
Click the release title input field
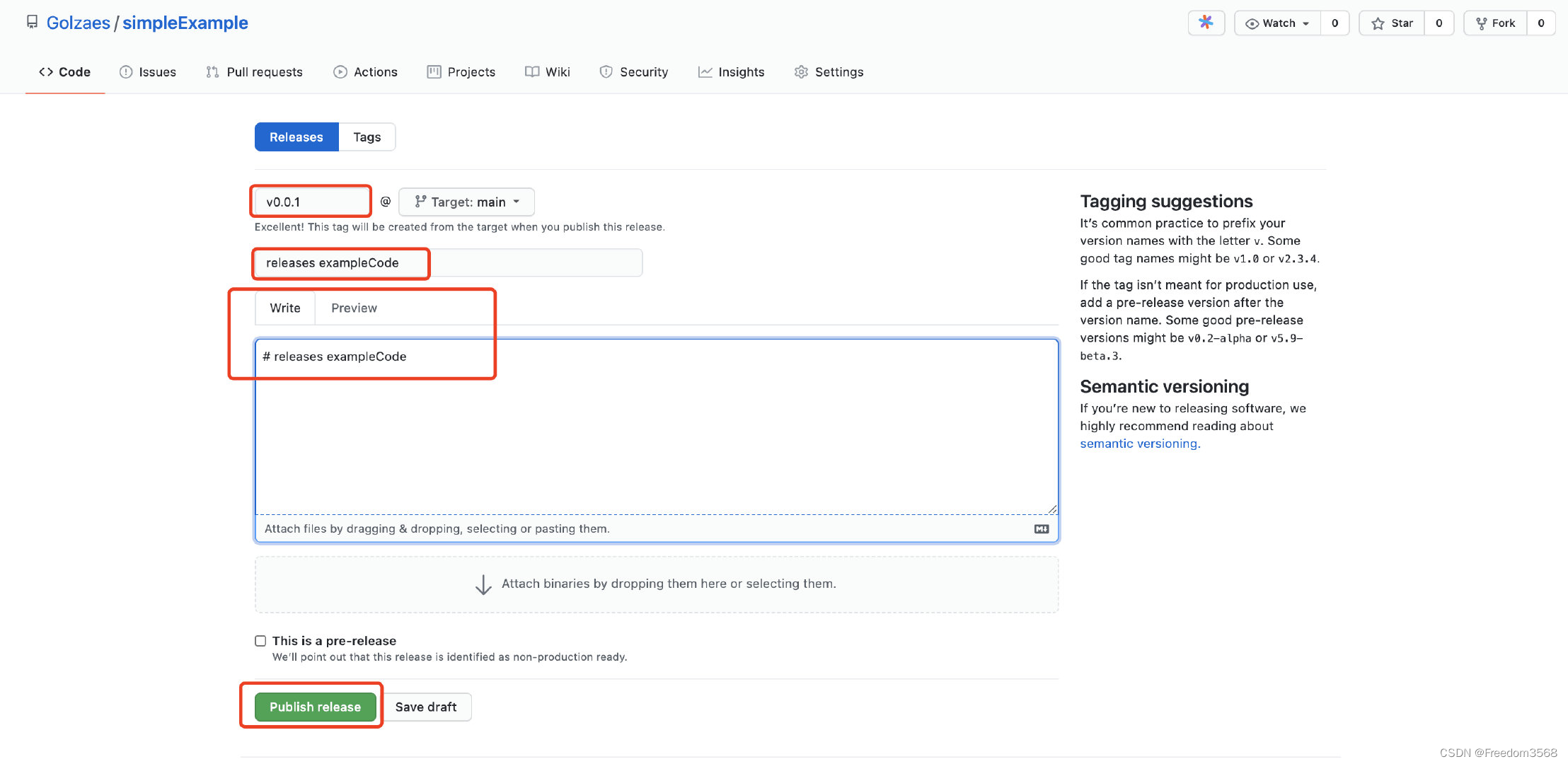[449, 263]
